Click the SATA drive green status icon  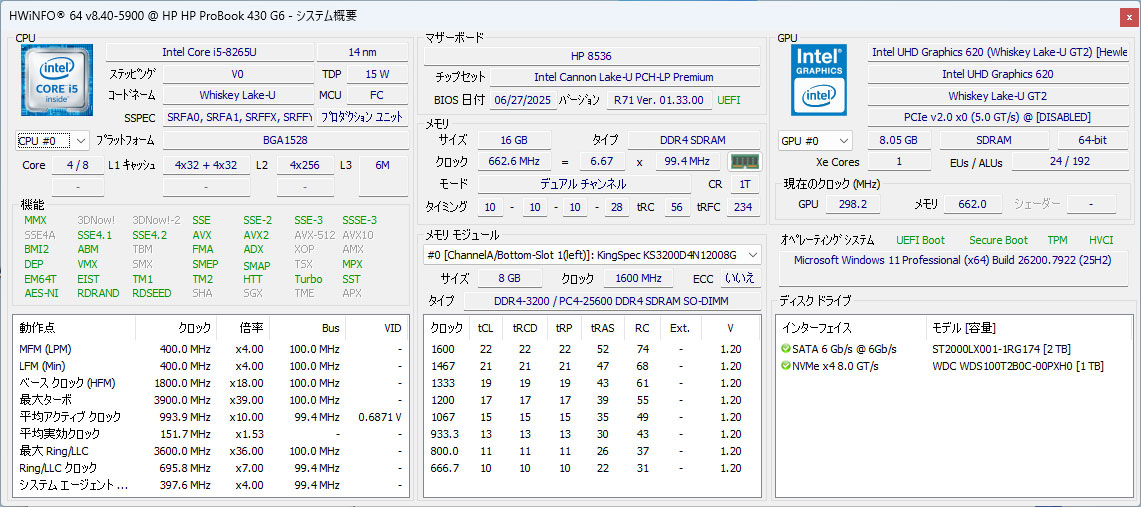pyautogui.click(x=786, y=348)
